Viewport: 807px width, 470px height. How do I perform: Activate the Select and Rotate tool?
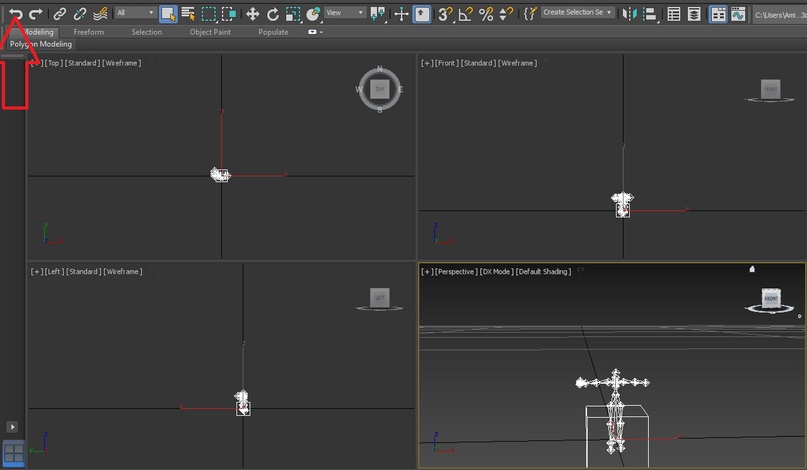(272, 13)
